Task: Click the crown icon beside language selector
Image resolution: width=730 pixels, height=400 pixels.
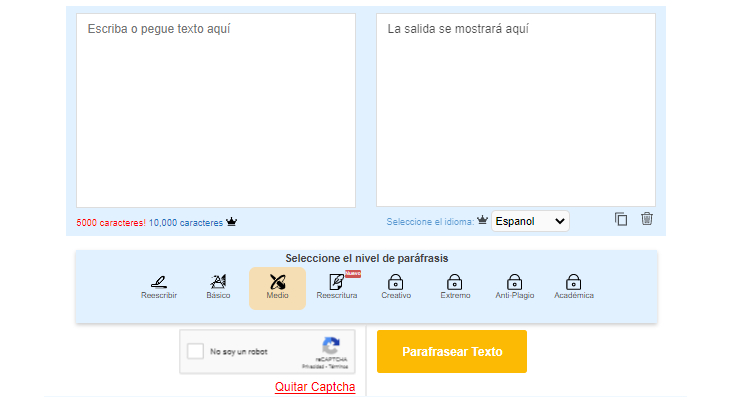Action: pos(482,221)
